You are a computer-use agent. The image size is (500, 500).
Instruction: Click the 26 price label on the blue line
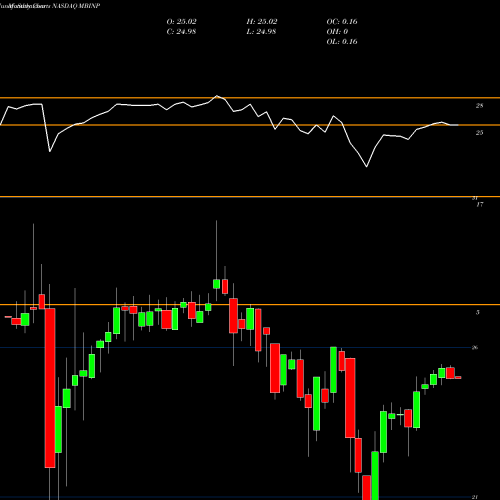tap(475, 348)
